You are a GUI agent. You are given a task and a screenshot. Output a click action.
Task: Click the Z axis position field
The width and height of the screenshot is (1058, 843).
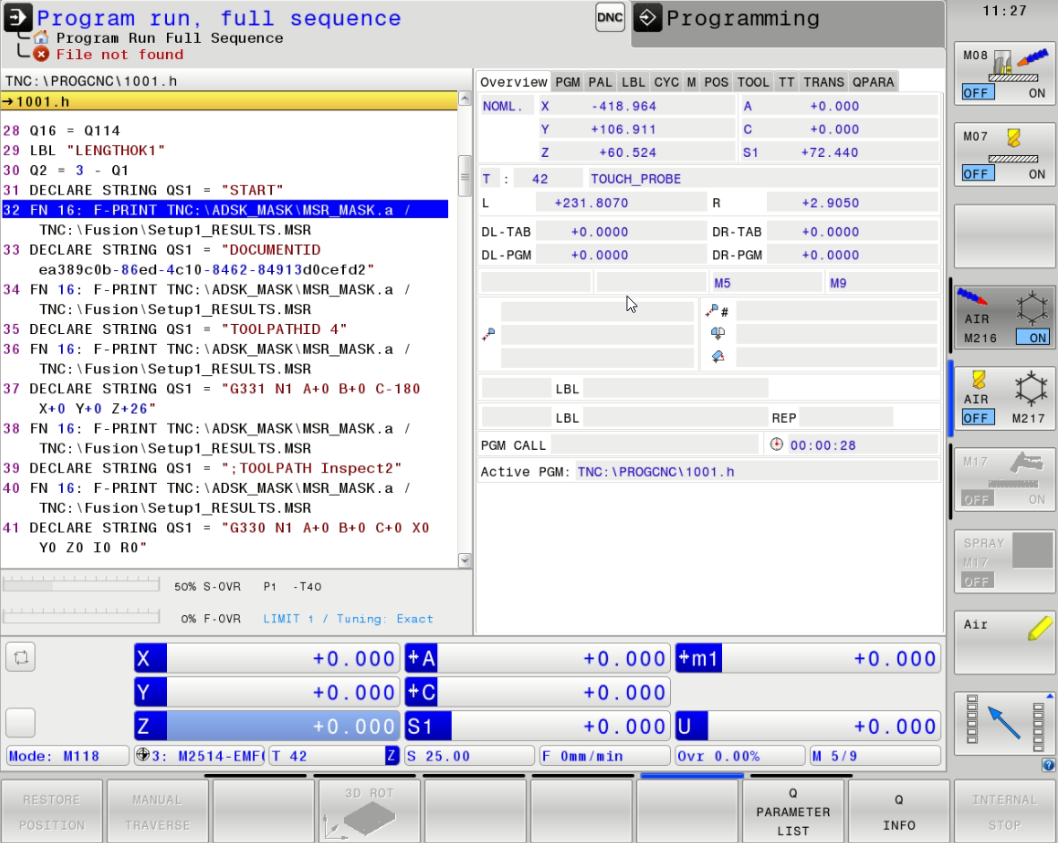pos(267,726)
